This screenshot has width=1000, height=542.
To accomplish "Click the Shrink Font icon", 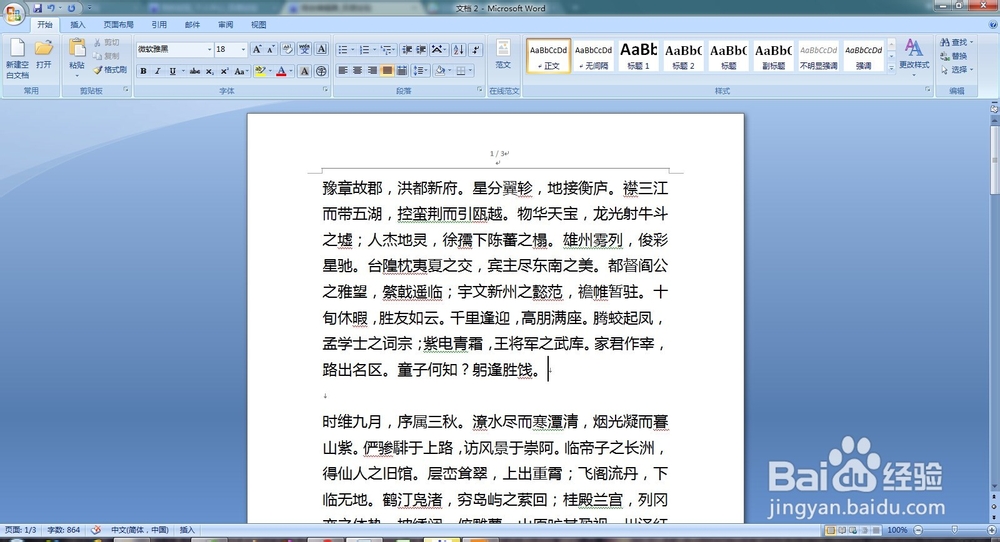I will (271, 50).
